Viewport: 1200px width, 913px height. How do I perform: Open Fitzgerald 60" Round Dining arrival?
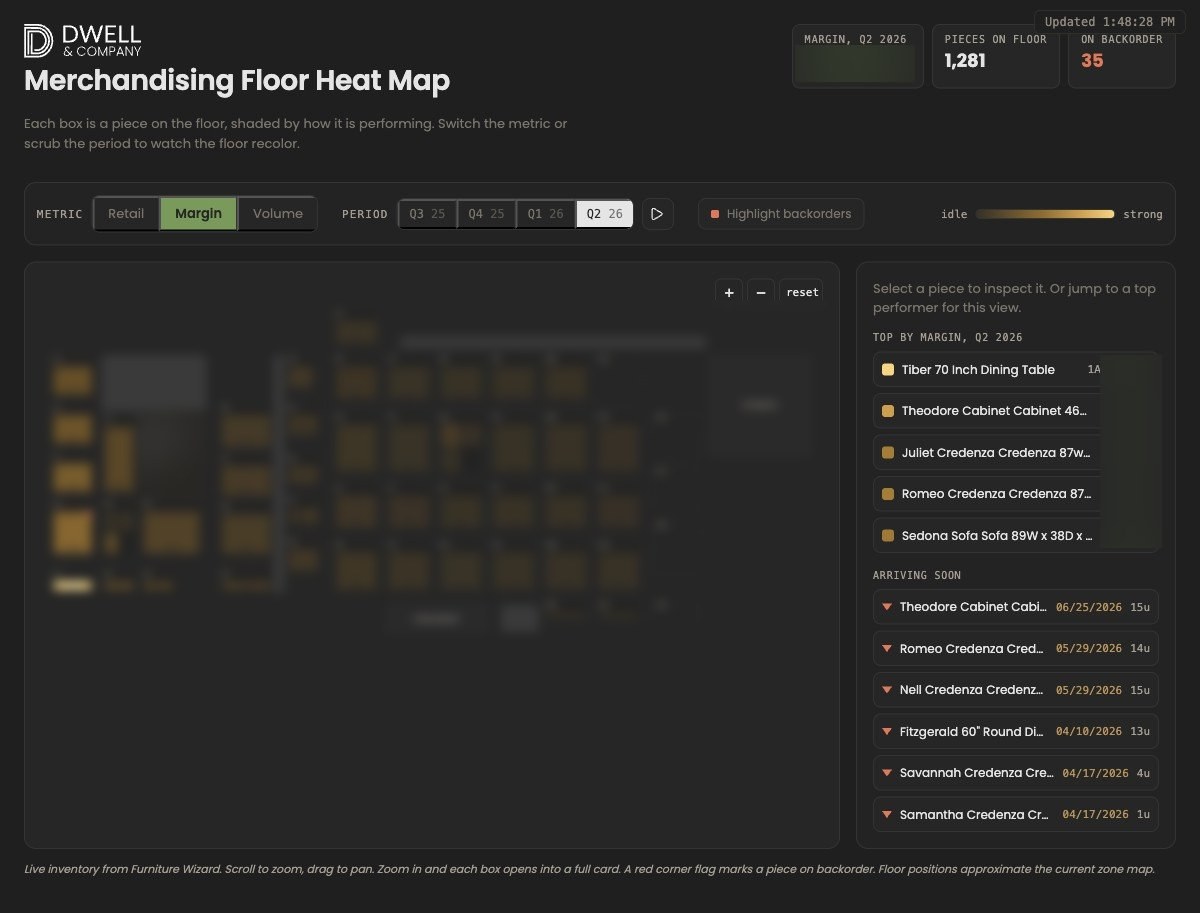(x=1016, y=732)
